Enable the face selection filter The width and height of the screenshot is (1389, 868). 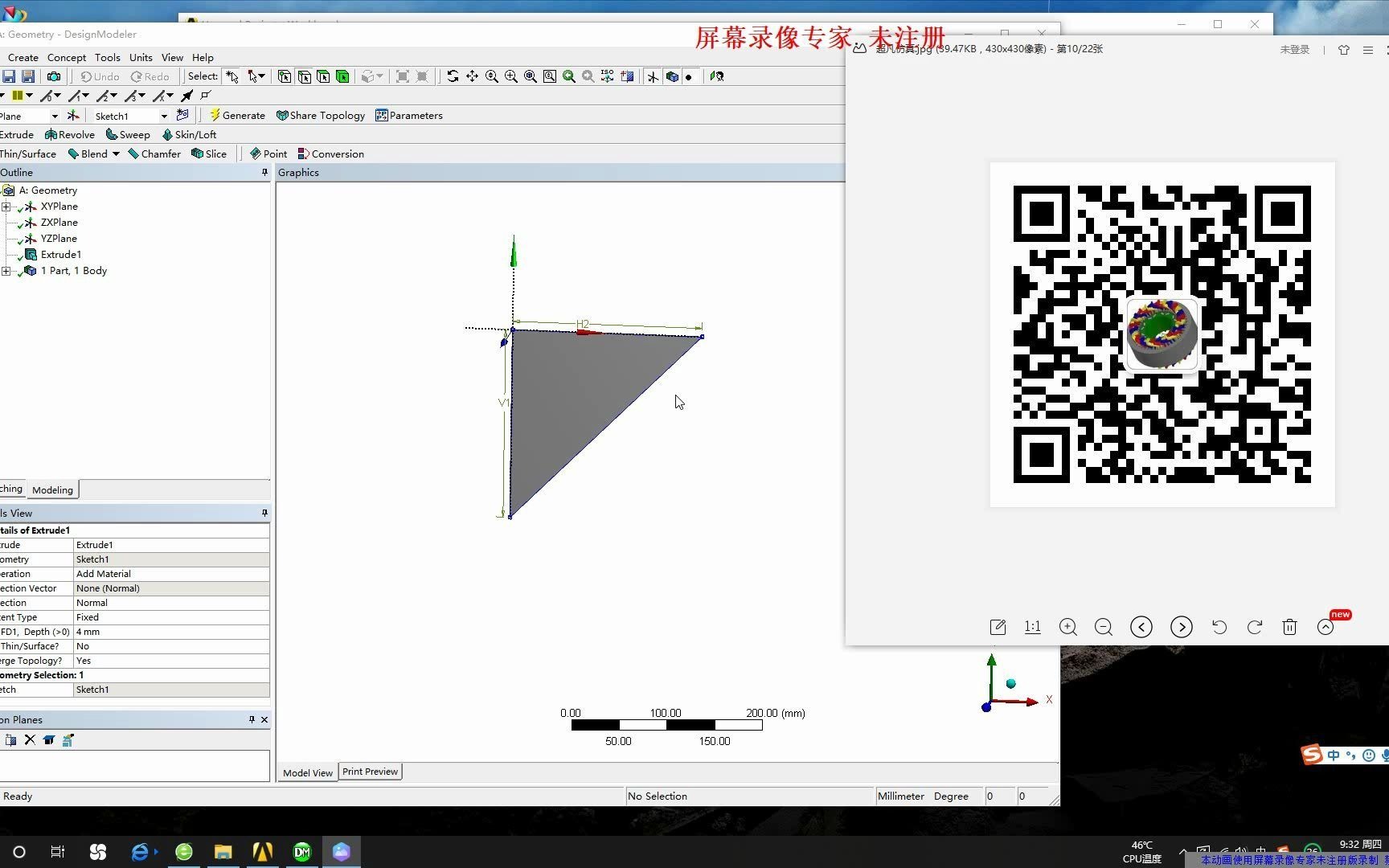[323, 76]
